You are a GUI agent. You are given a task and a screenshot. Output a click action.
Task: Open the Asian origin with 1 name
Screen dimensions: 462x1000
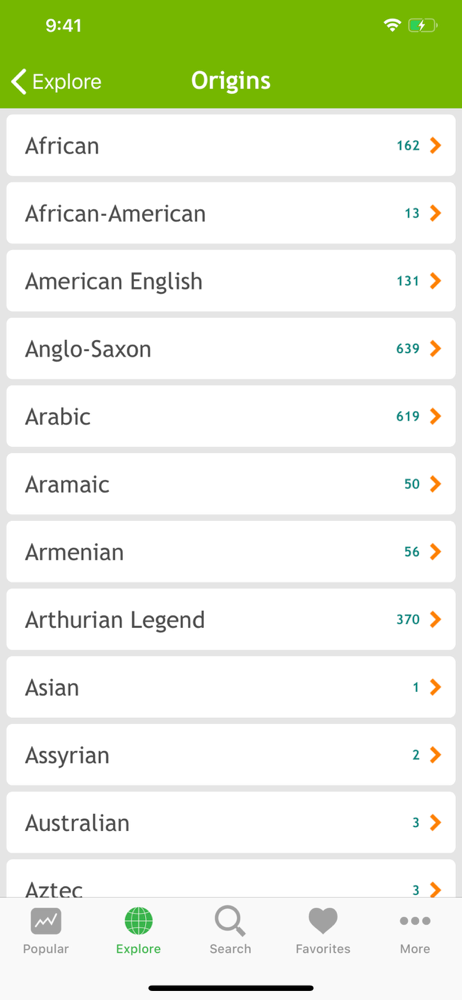click(x=231, y=686)
